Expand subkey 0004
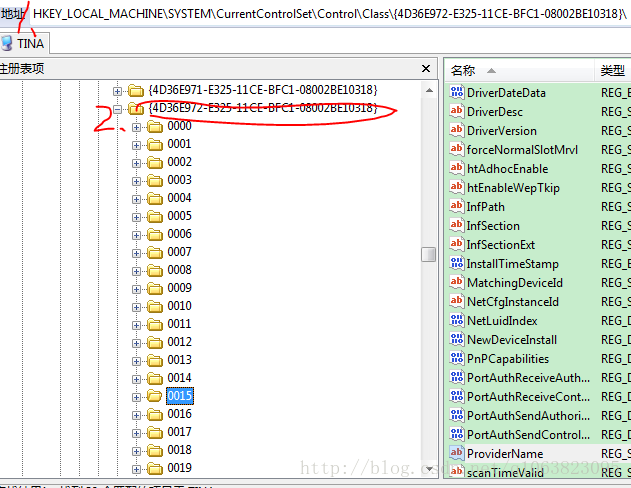This screenshot has width=631, height=488. (136, 199)
